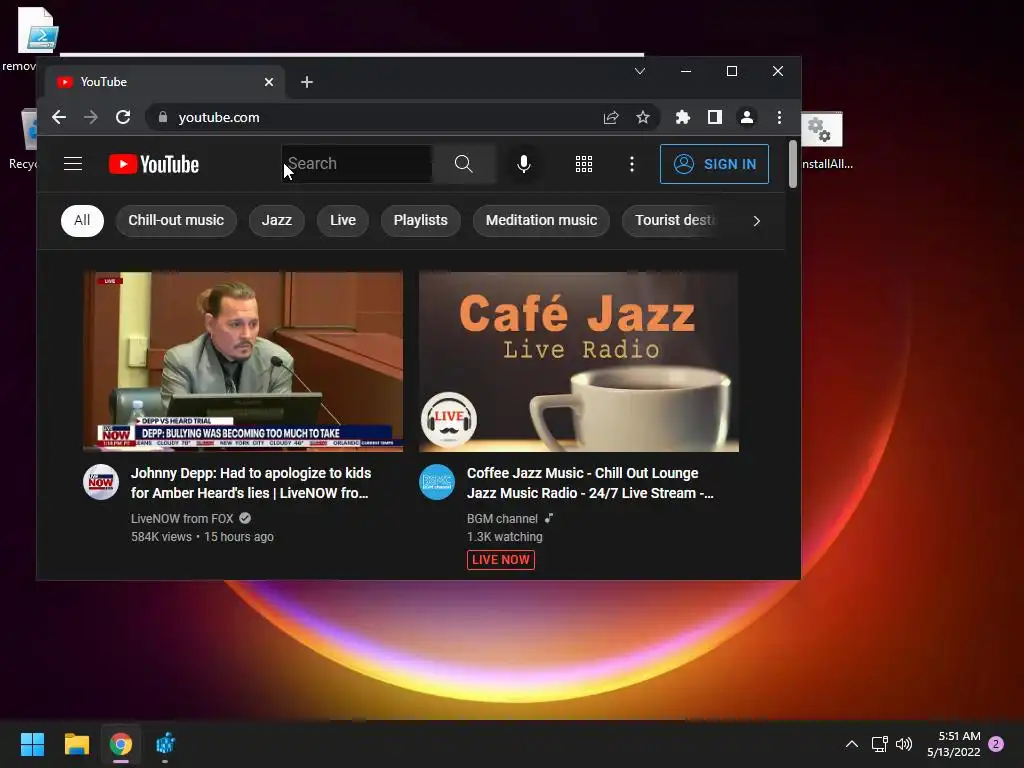Open BGM channel name link
The image size is (1024, 768).
[502, 519]
